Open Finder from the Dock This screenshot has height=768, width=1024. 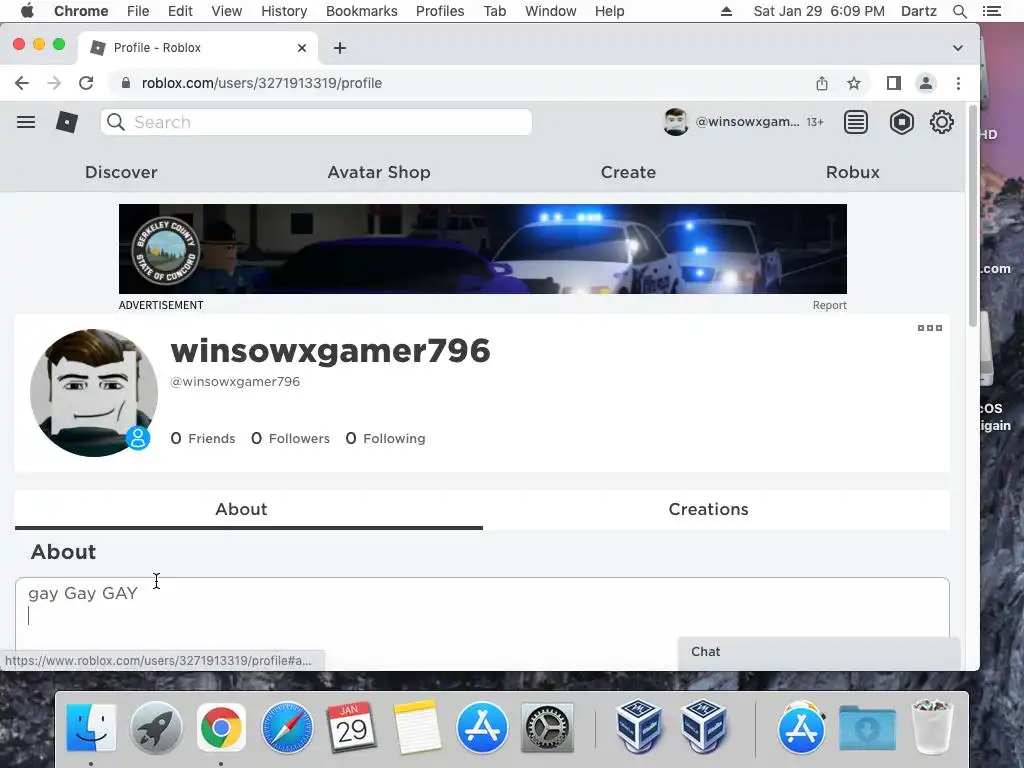pos(91,728)
